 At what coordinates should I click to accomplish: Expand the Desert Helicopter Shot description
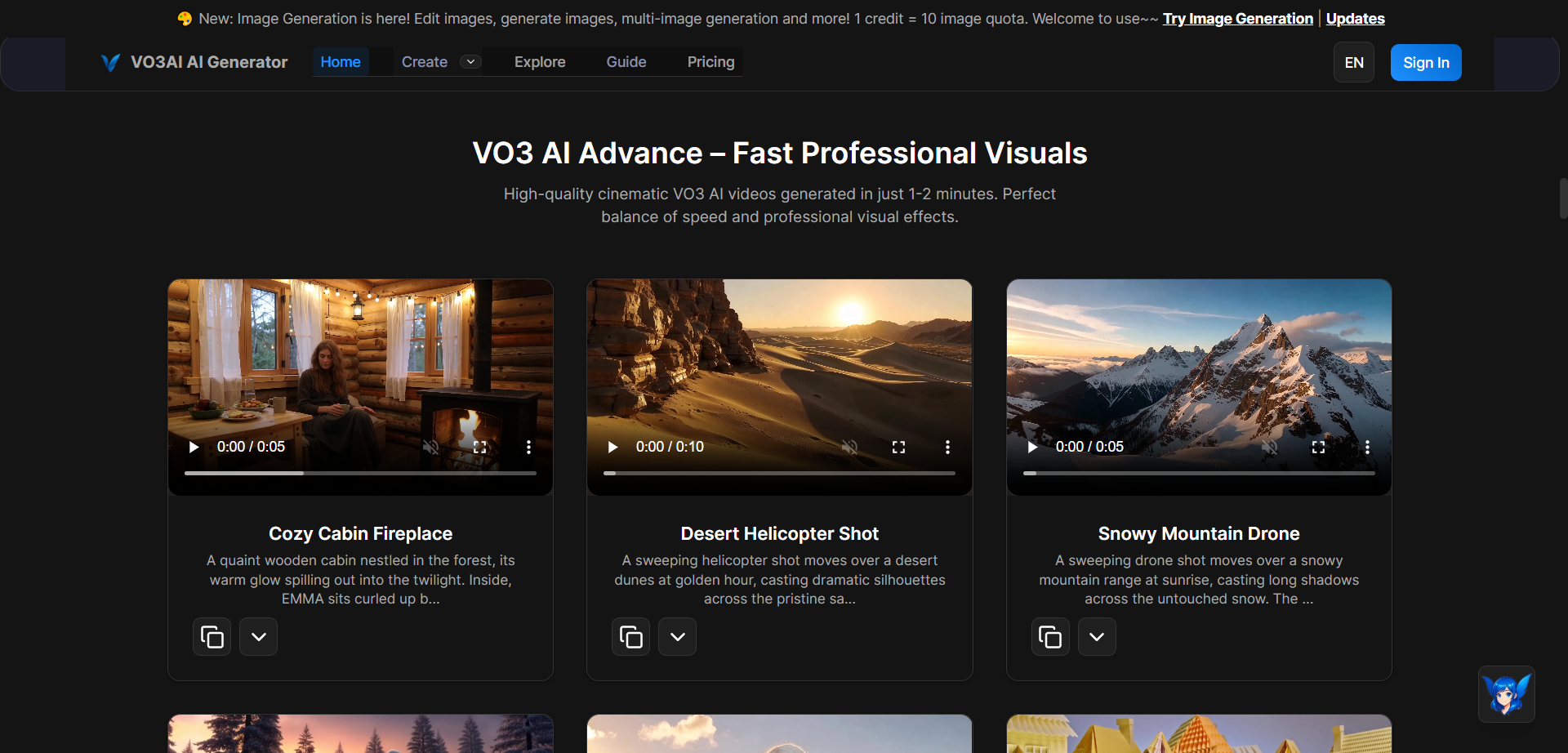678,637
